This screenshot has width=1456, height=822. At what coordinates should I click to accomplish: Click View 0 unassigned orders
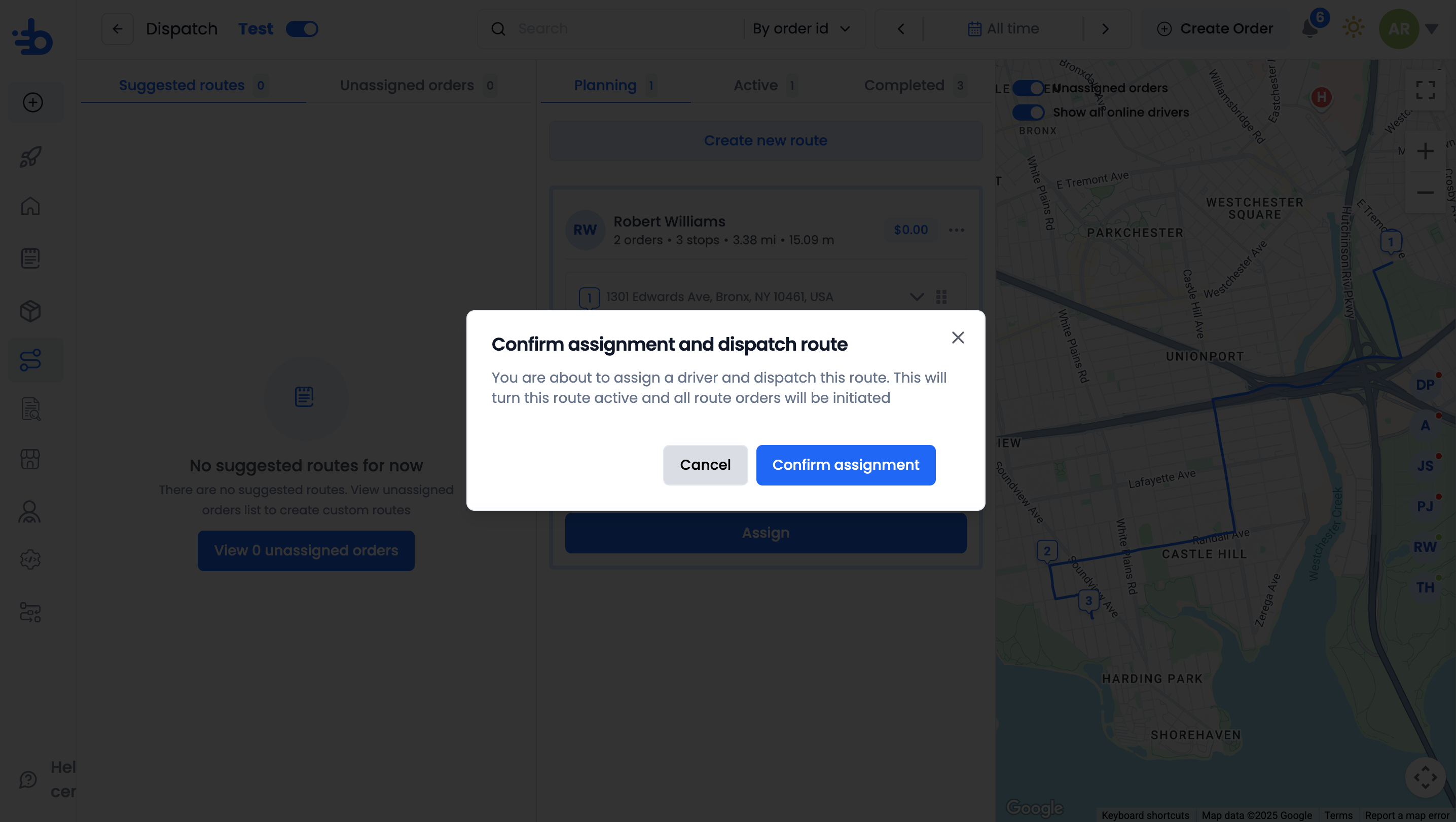[306, 550]
